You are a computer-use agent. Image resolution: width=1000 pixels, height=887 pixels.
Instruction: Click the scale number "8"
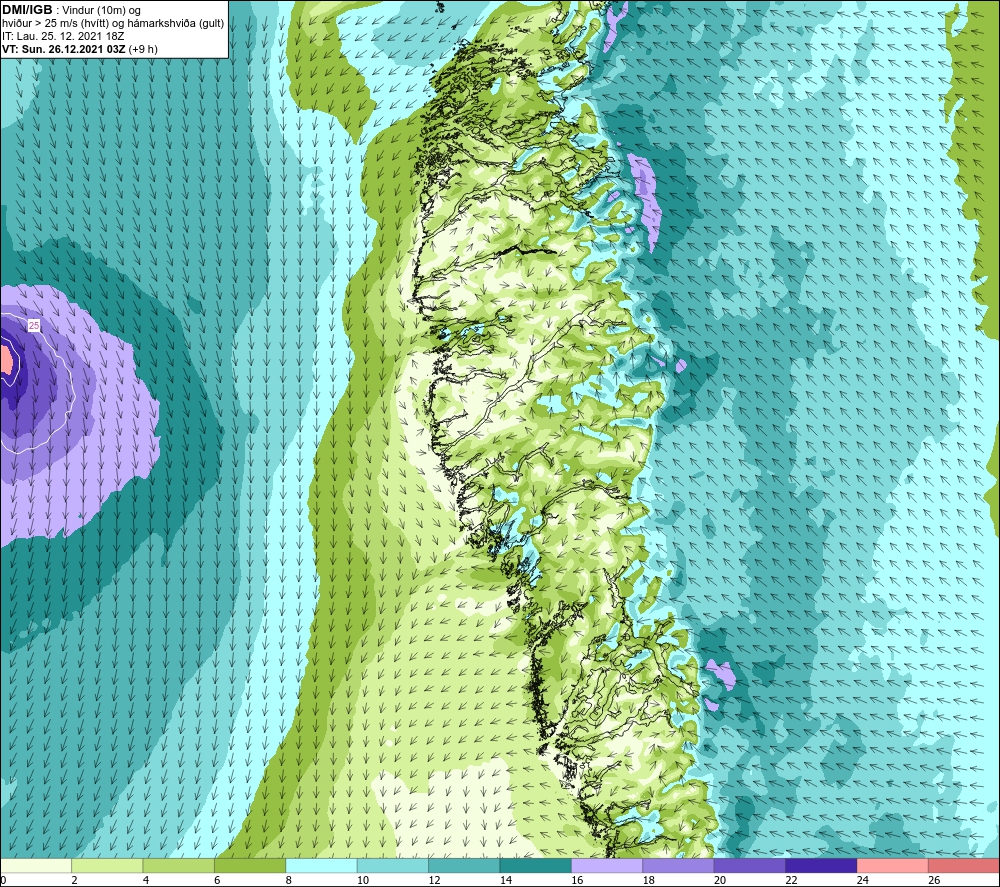pos(289,880)
